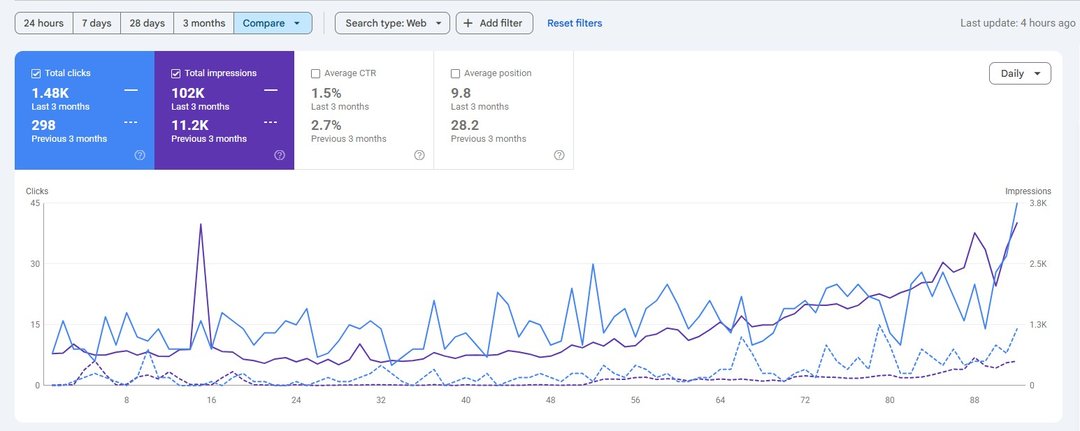Enable the Average position checkbox
This screenshot has width=1080, height=431.
click(x=456, y=73)
